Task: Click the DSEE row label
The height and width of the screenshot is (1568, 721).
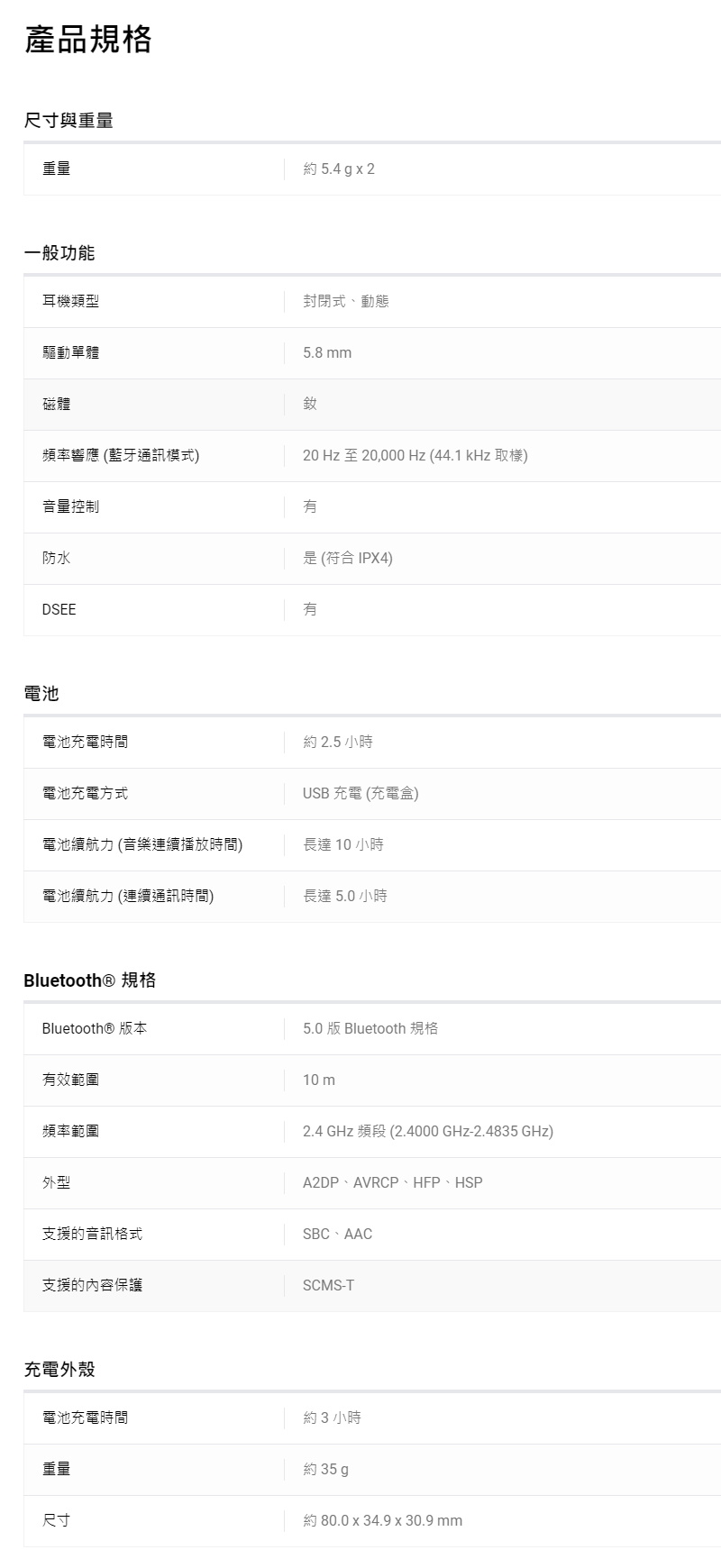Action: pos(59,609)
